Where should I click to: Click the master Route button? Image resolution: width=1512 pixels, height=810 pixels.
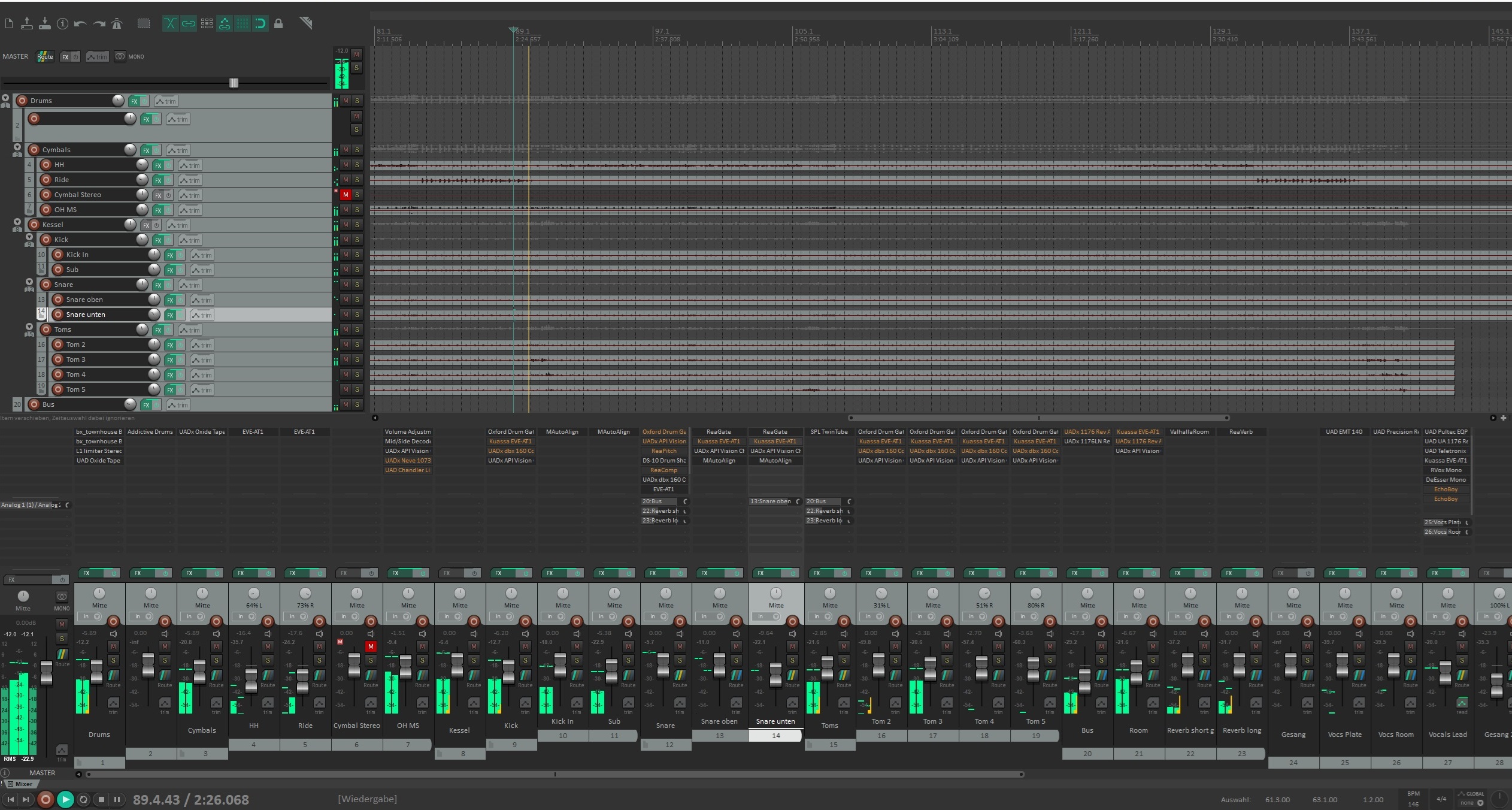[45, 56]
